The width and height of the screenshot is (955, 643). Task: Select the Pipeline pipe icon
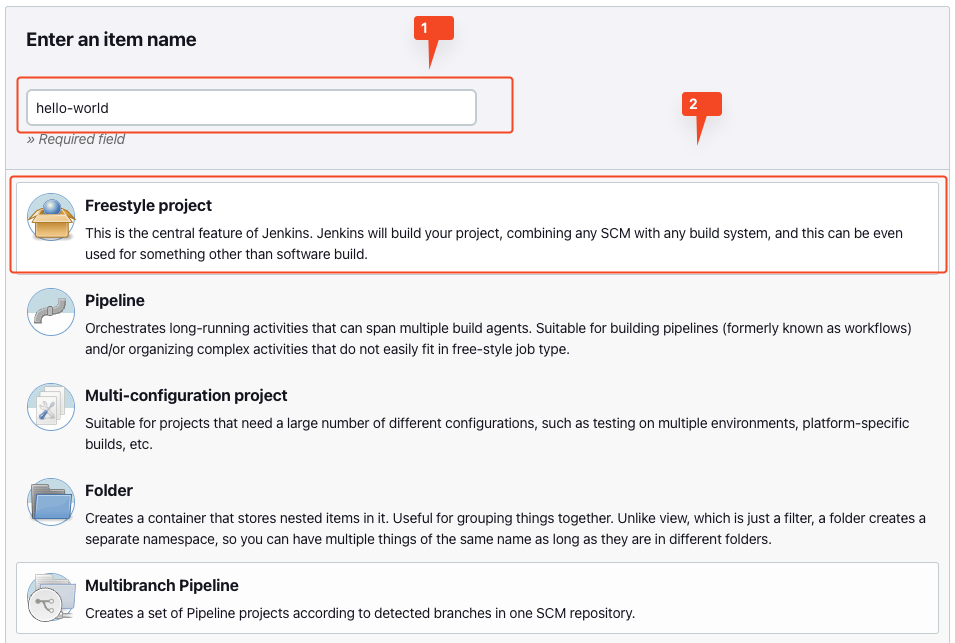click(51, 312)
